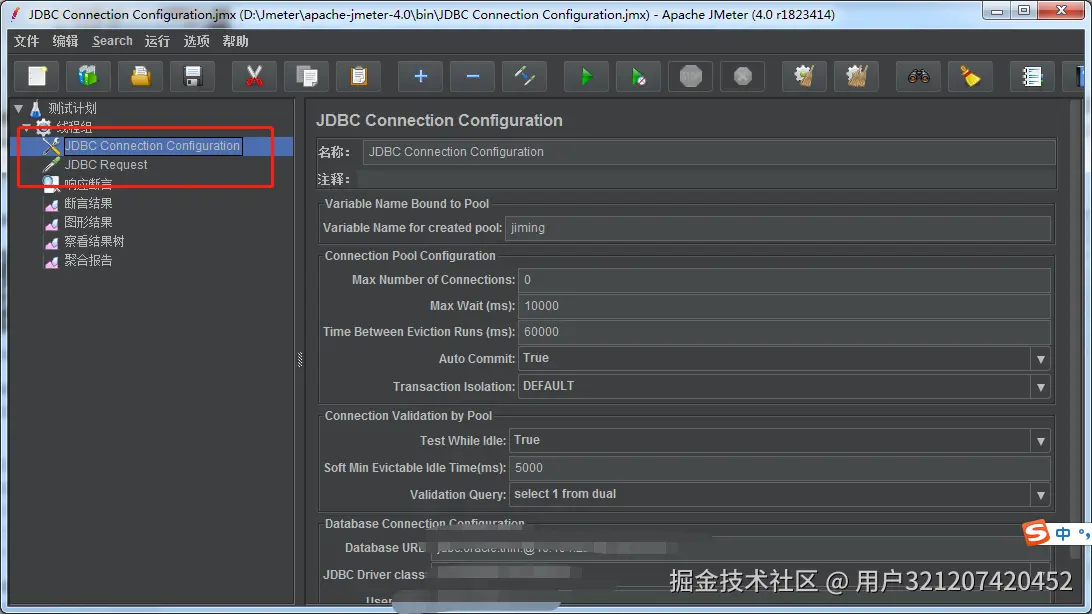Select 图形结果 tree item
This screenshot has height=614, width=1092.
(x=88, y=222)
